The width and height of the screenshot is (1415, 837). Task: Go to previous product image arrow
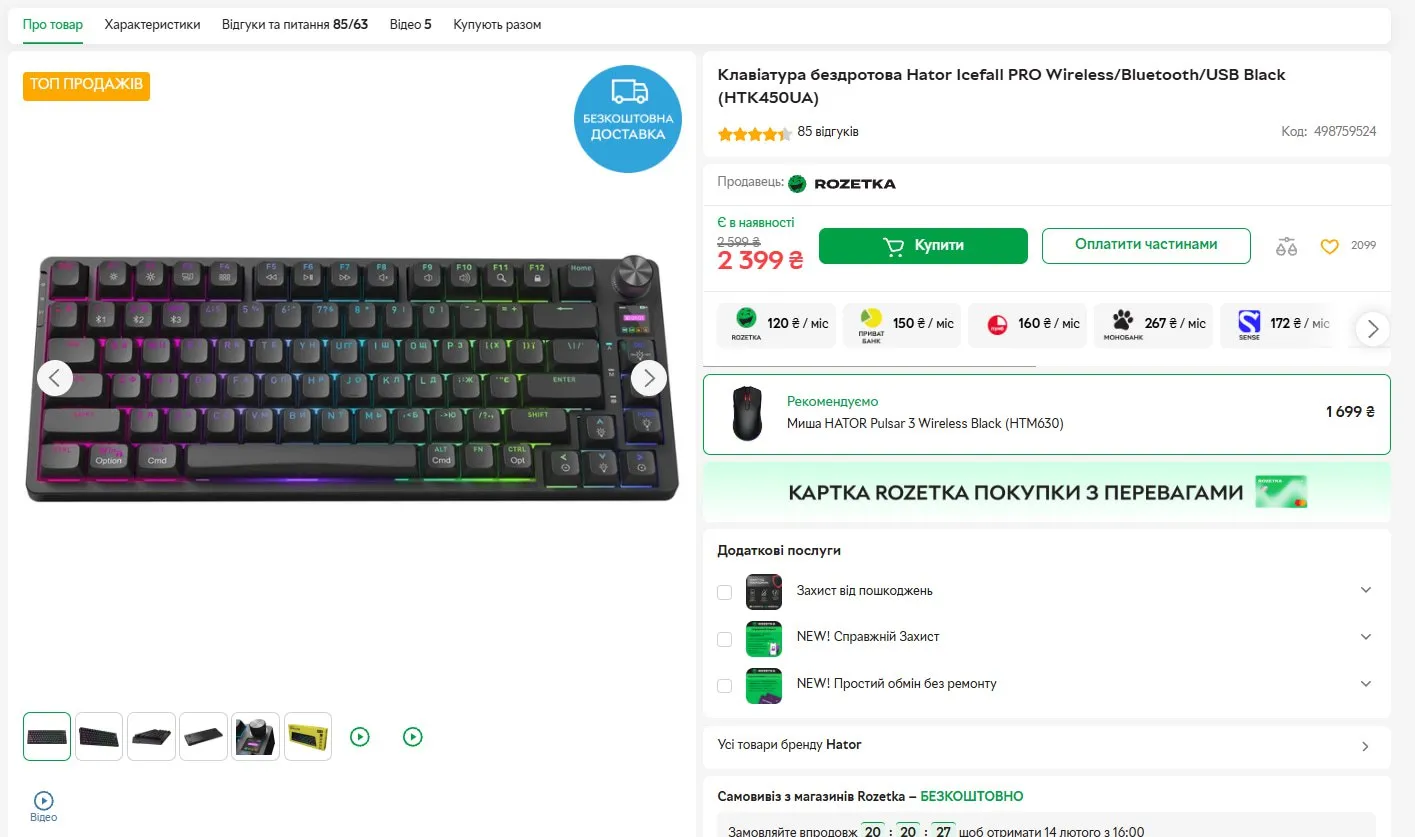pos(55,378)
